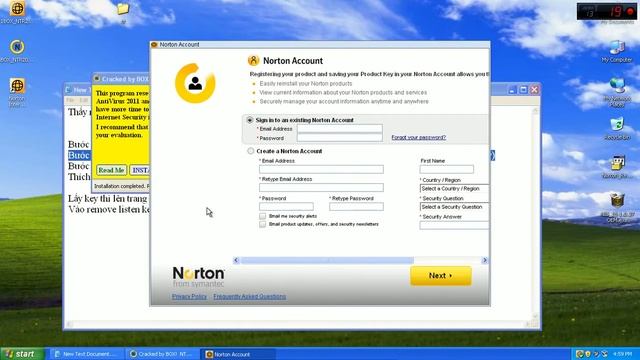Click sign-in Email Address field
The image size is (640, 360).
coord(340,129)
